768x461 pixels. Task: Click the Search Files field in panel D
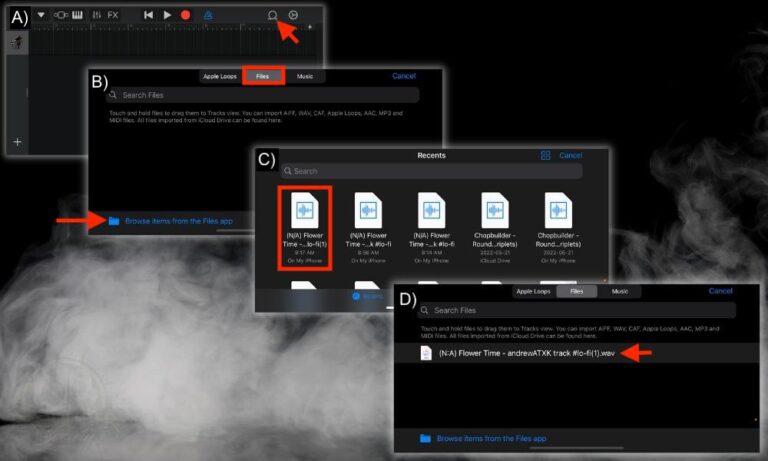click(576, 310)
